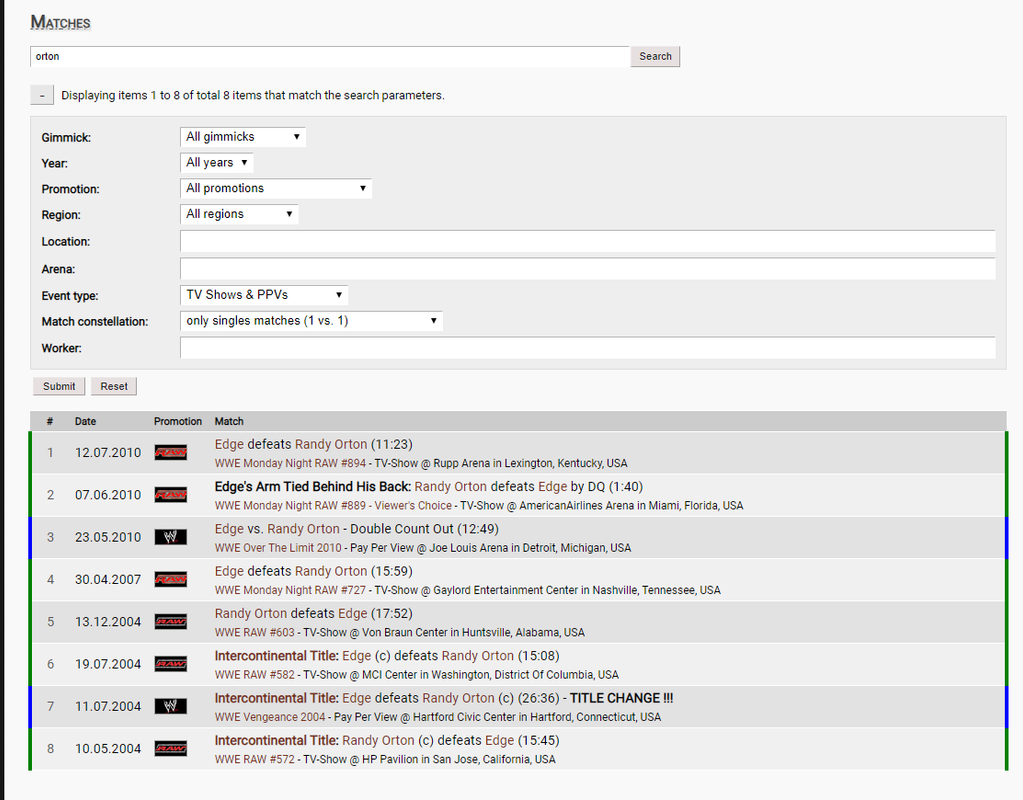The width and height of the screenshot is (1023, 800).
Task: Click Intercontinental Title link in 10.05.2004 row
Action: [277, 741]
